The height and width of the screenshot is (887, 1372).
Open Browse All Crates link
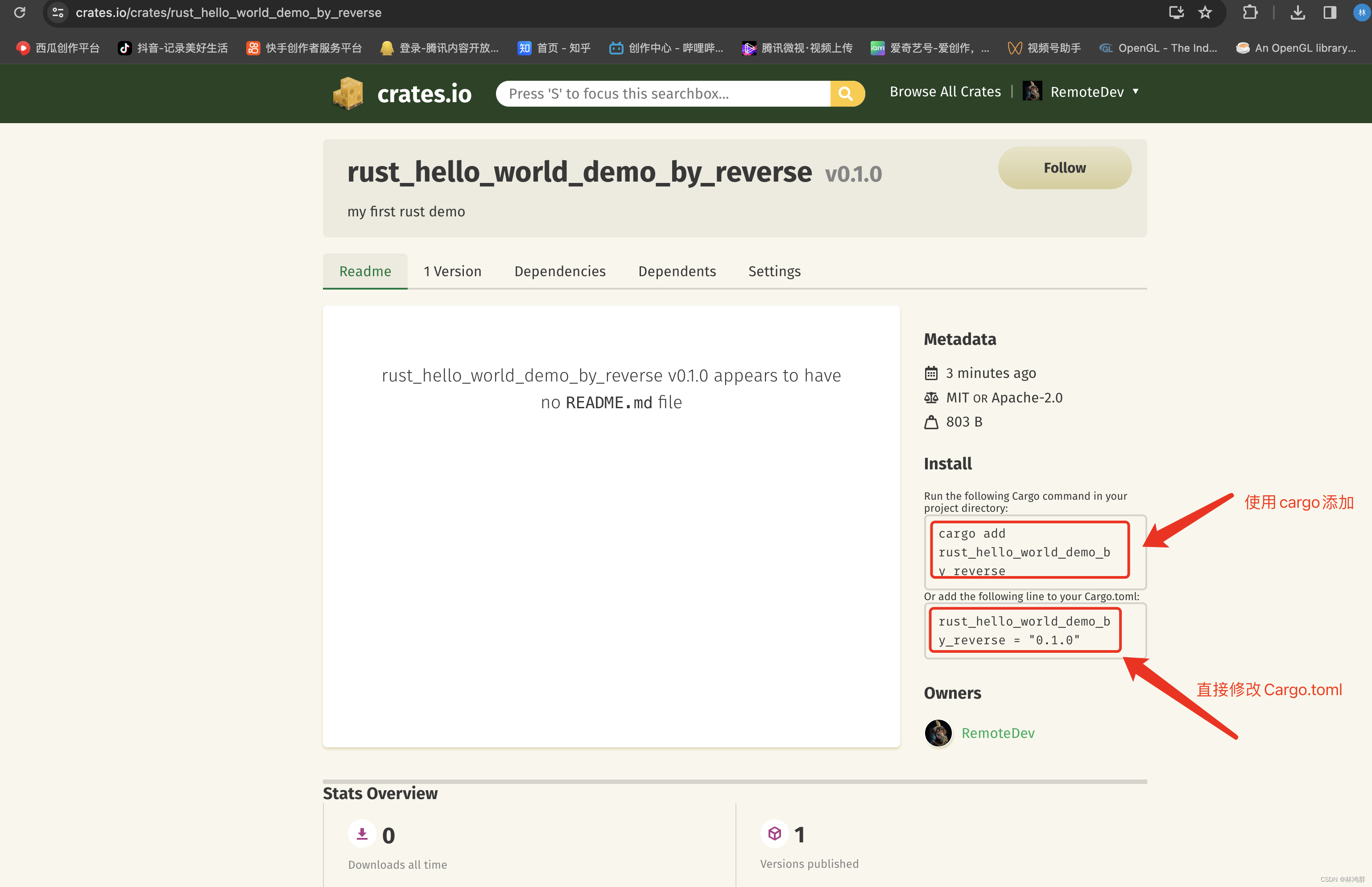pyautogui.click(x=945, y=91)
